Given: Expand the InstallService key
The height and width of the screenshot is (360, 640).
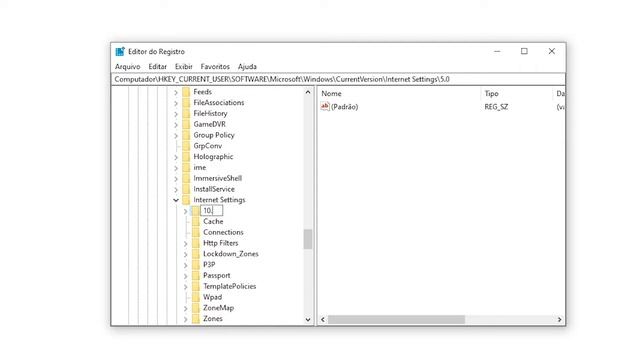Looking at the screenshot, I should (x=176, y=190).
